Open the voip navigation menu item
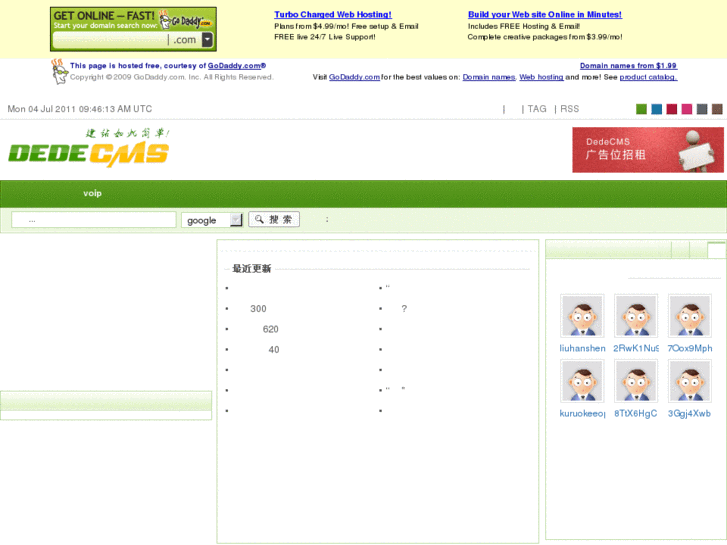Image resolution: width=727 pixels, height=545 pixels. pos(92,193)
